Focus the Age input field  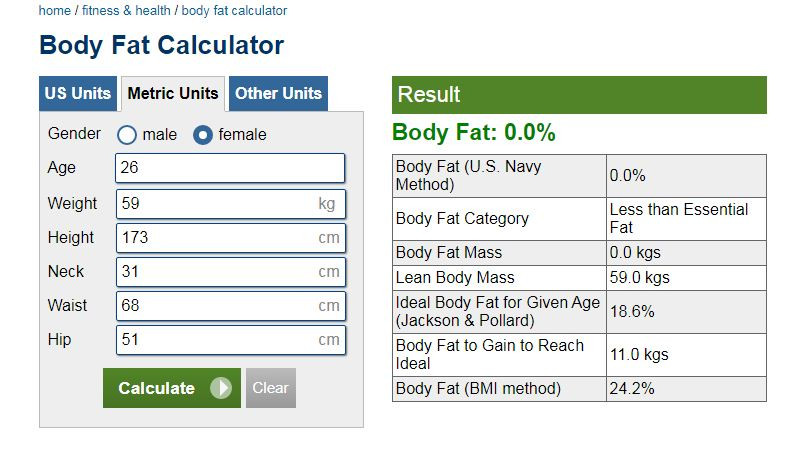click(x=230, y=168)
